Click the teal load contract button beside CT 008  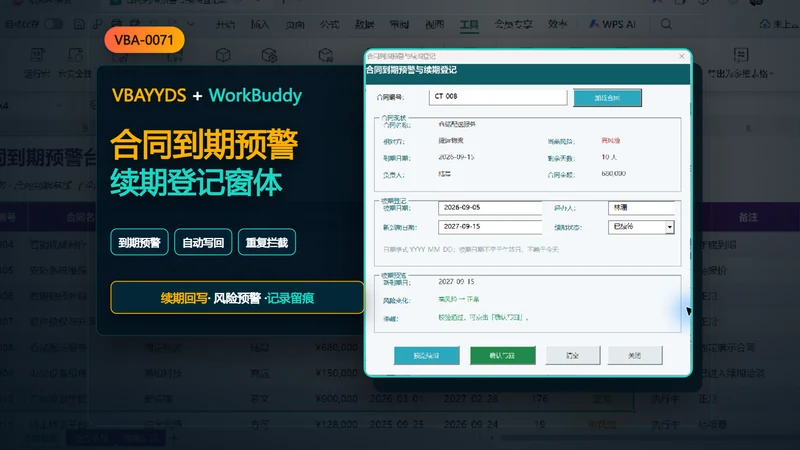(x=607, y=98)
